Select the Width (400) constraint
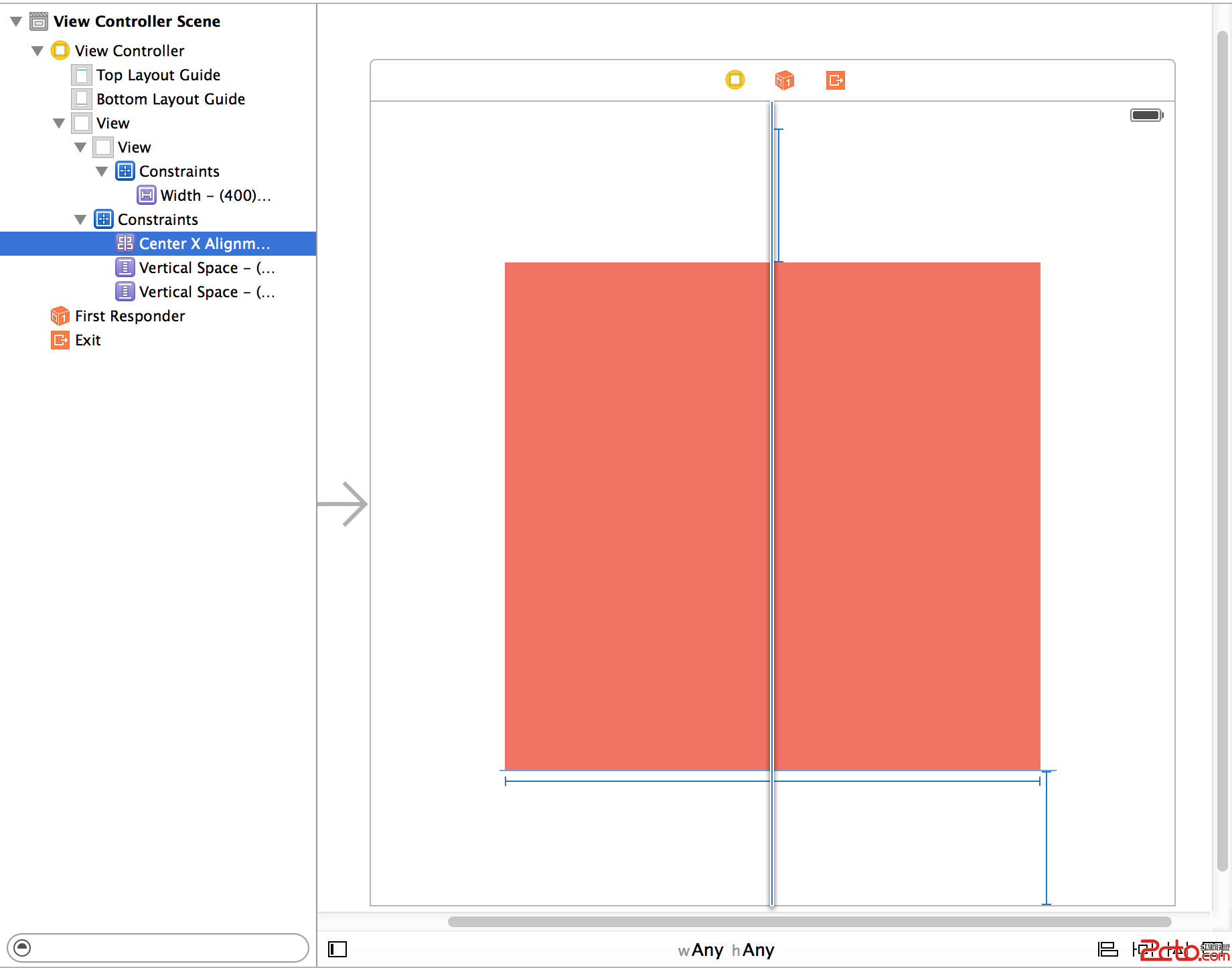1232x968 pixels. (x=214, y=195)
